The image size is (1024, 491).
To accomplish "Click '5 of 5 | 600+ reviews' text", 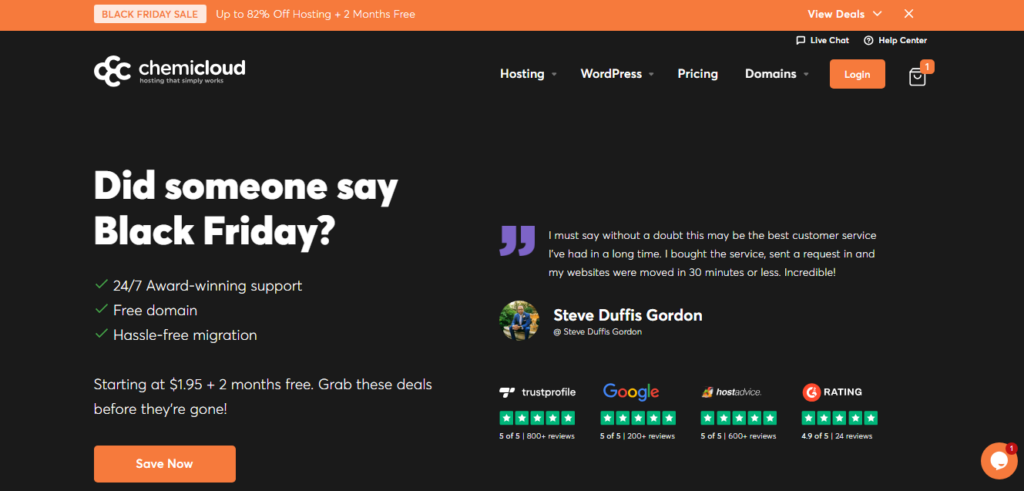I will pos(738,436).
